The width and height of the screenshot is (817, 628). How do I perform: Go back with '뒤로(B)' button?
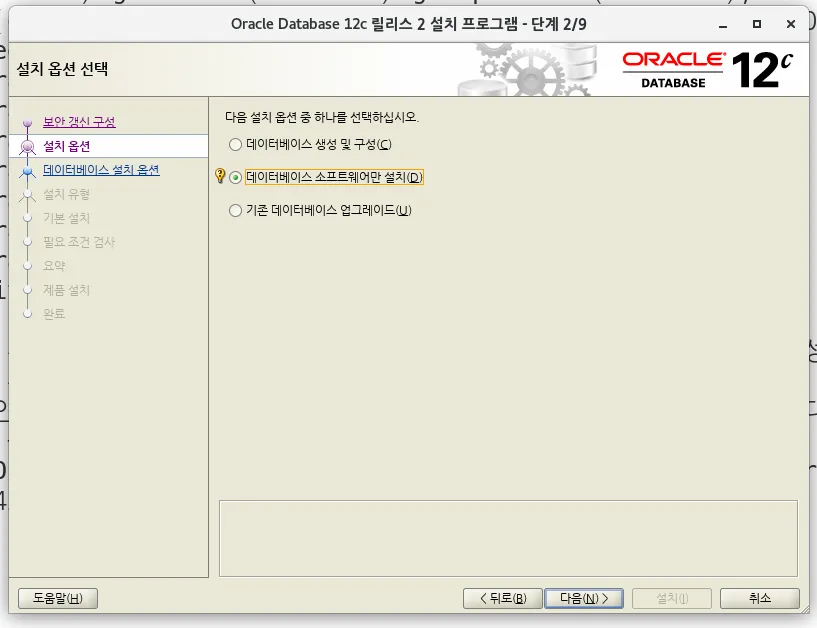click(503, 598)
